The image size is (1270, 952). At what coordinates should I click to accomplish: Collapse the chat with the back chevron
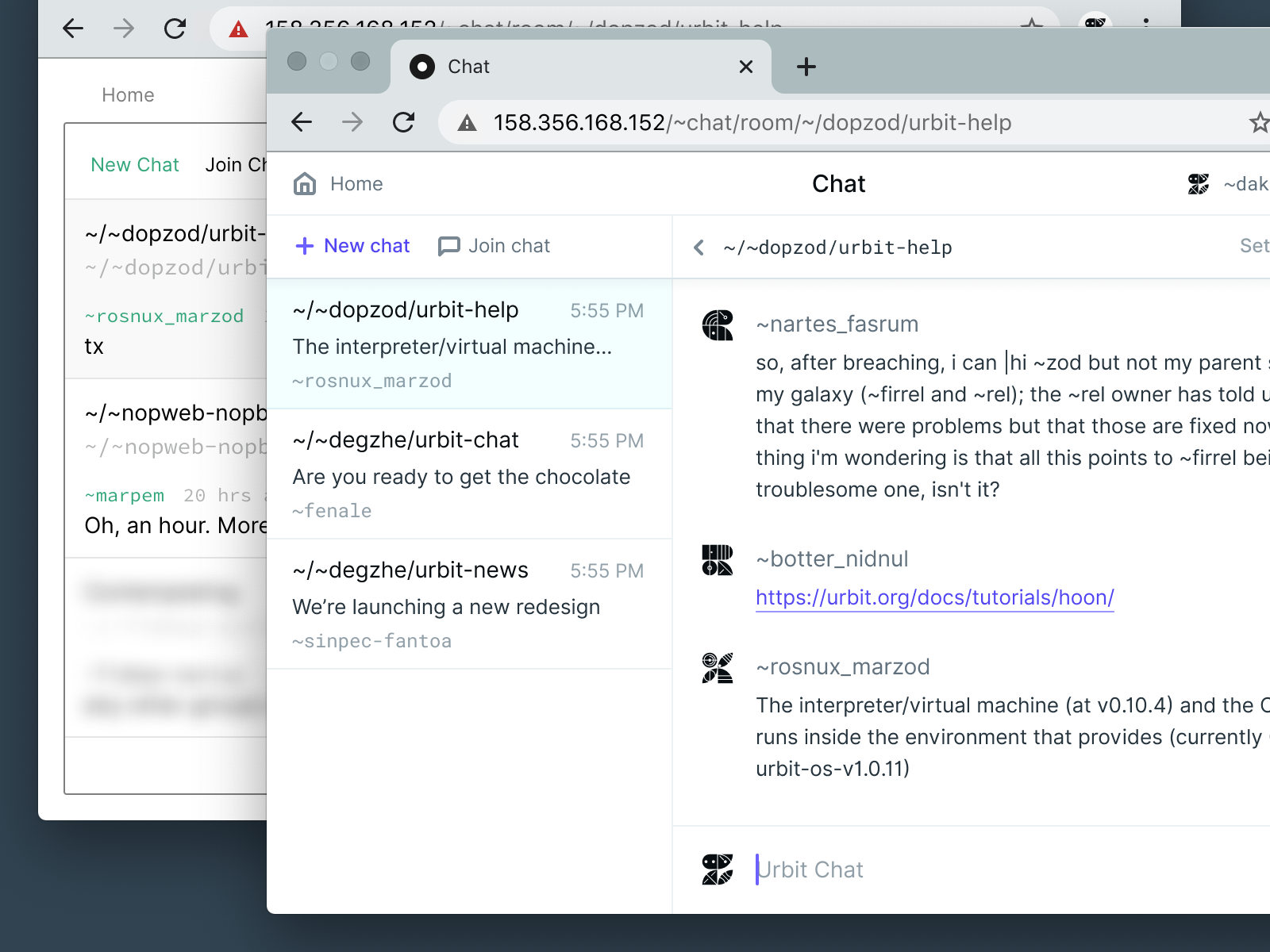[698, 248]
